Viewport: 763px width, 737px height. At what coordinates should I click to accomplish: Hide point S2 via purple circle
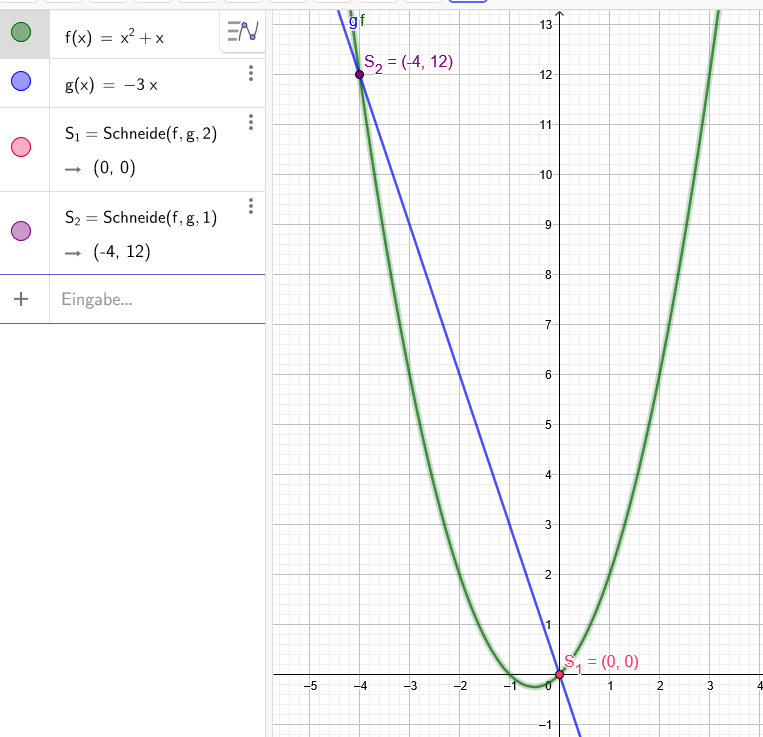[x=21, y=231]
